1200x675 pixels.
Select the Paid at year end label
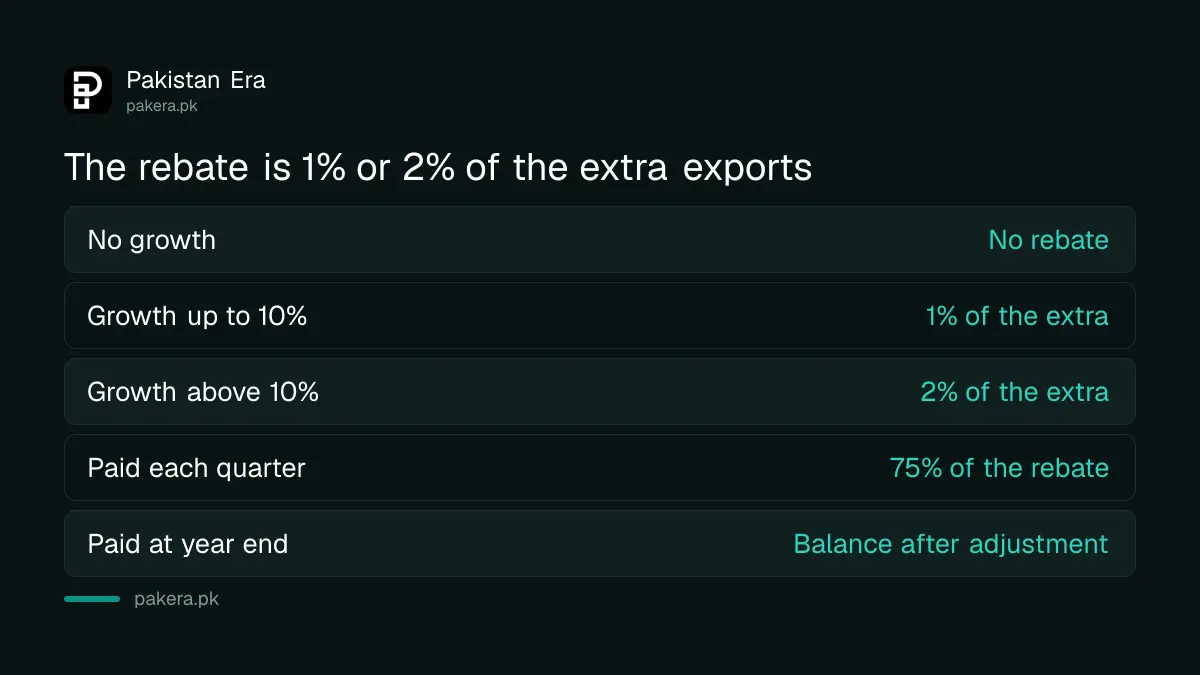point(188,544)
